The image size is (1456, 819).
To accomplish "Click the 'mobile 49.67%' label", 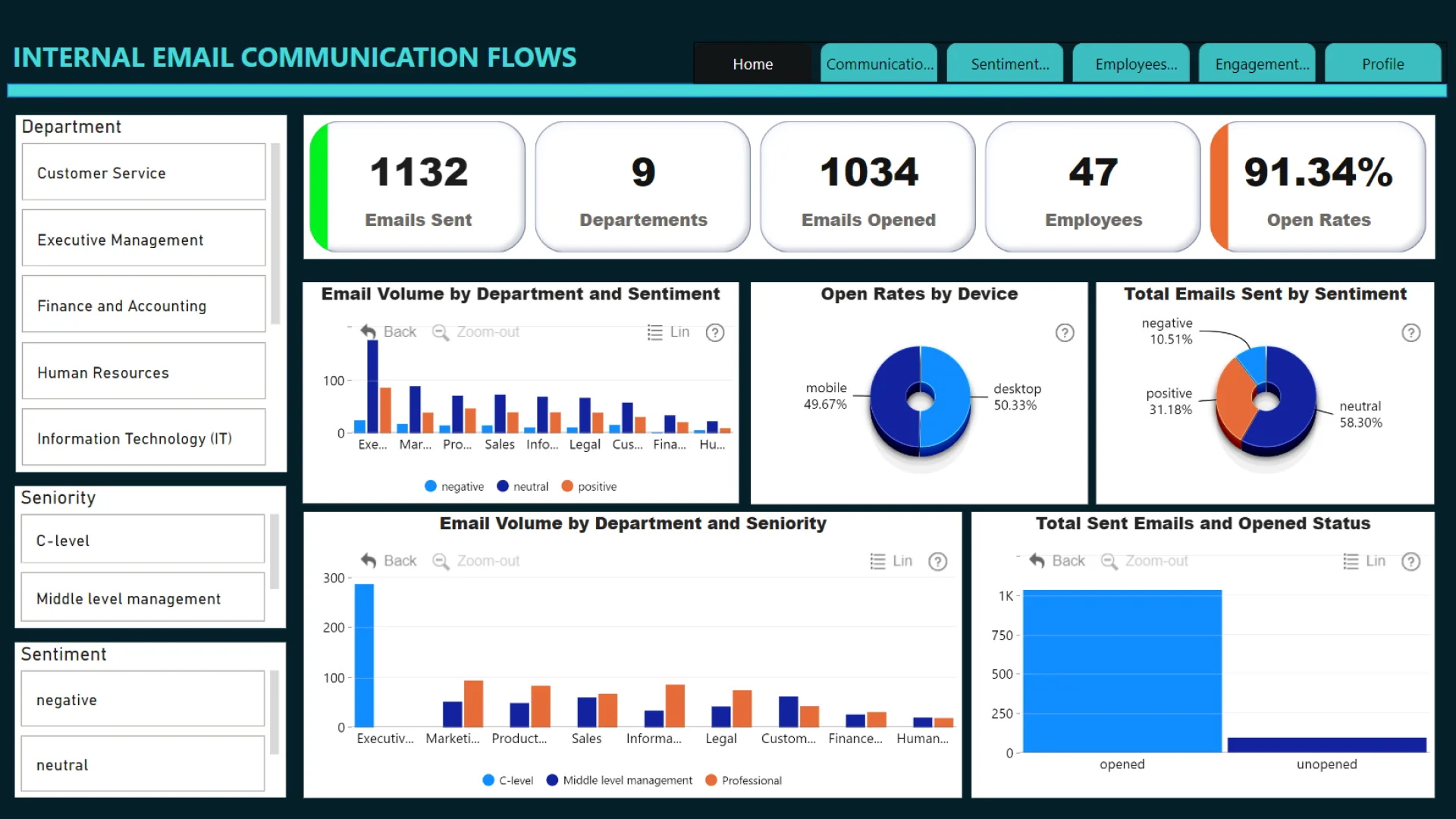I will tap(825, 396).
